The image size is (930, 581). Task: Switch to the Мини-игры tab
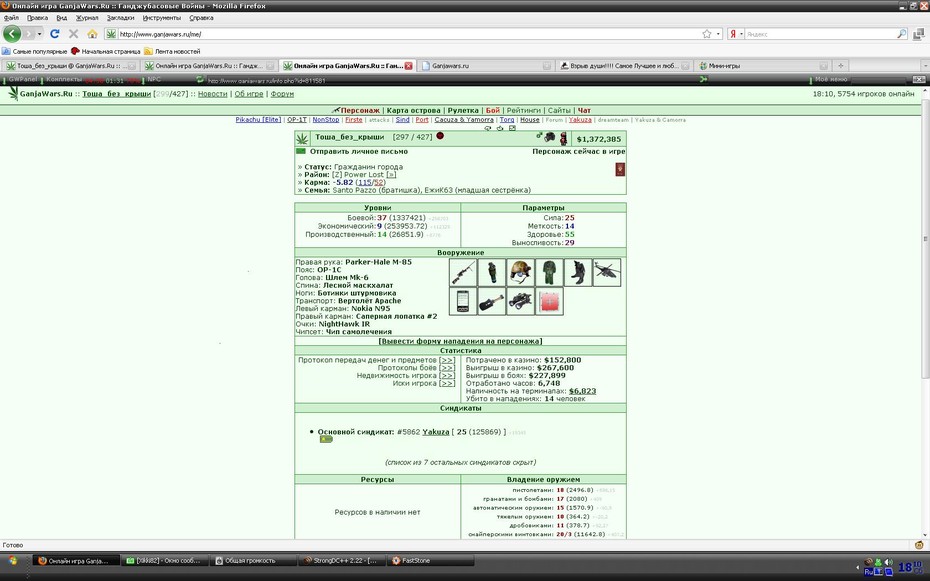[x=762, y=66]
